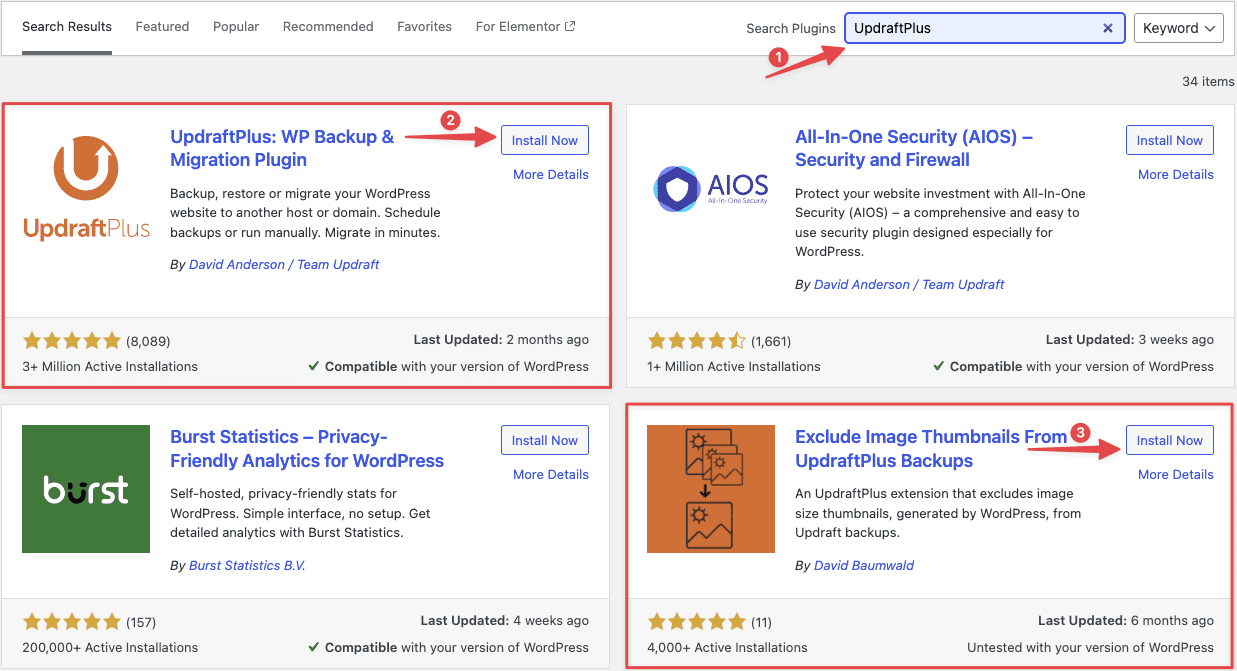The image size is (1237, 671).
Task: Switch to the Featured tab
Action: (x=162, y=26)
